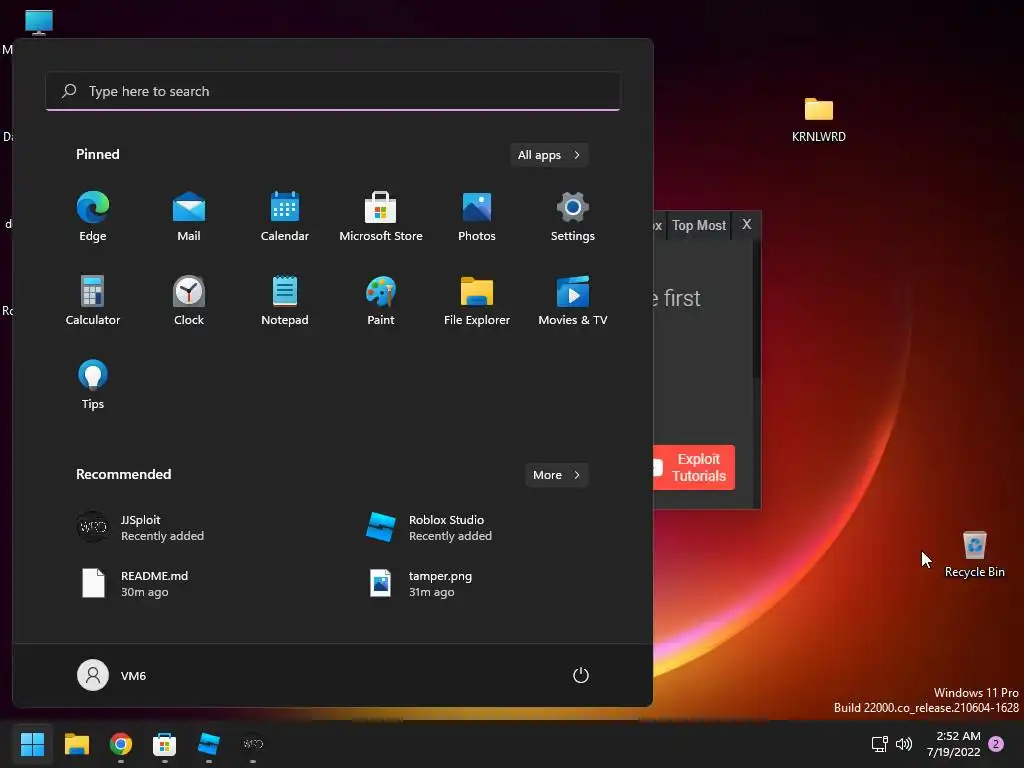The height and width of the screenshot is (768, 1024).
Task: Close the JJSploit window with X
Action: coord(746,225)
